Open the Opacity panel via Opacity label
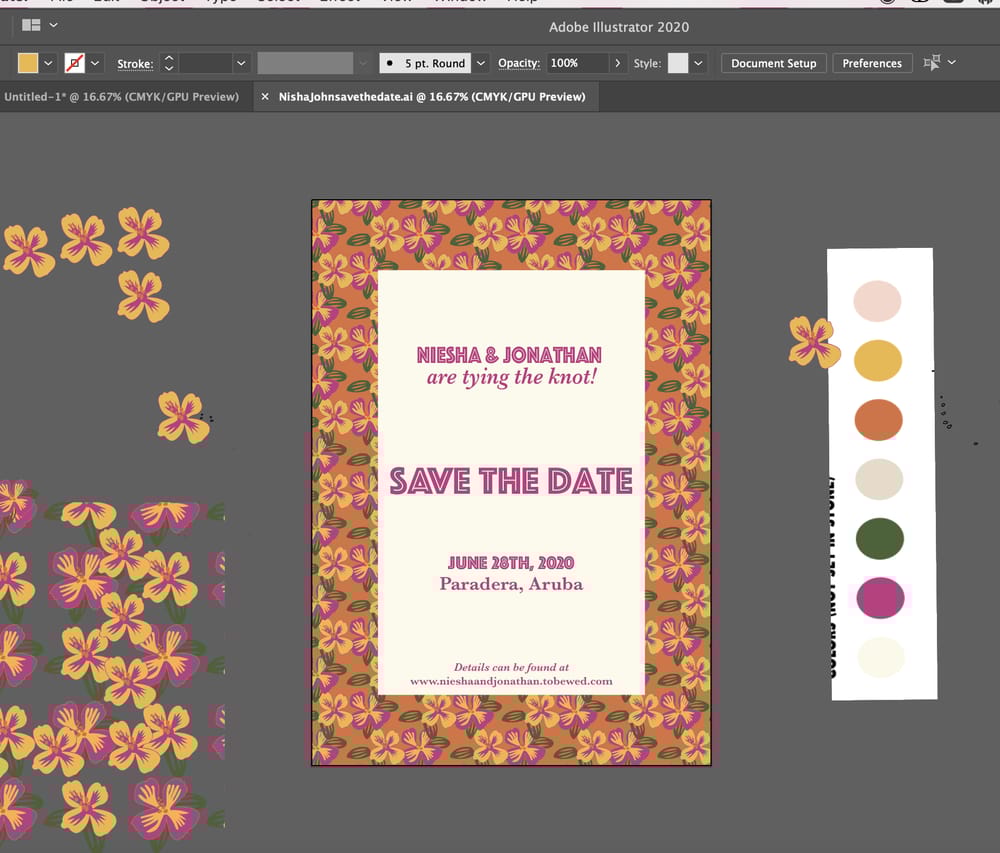Screen dimensions: 1000x853 [519, 63]
